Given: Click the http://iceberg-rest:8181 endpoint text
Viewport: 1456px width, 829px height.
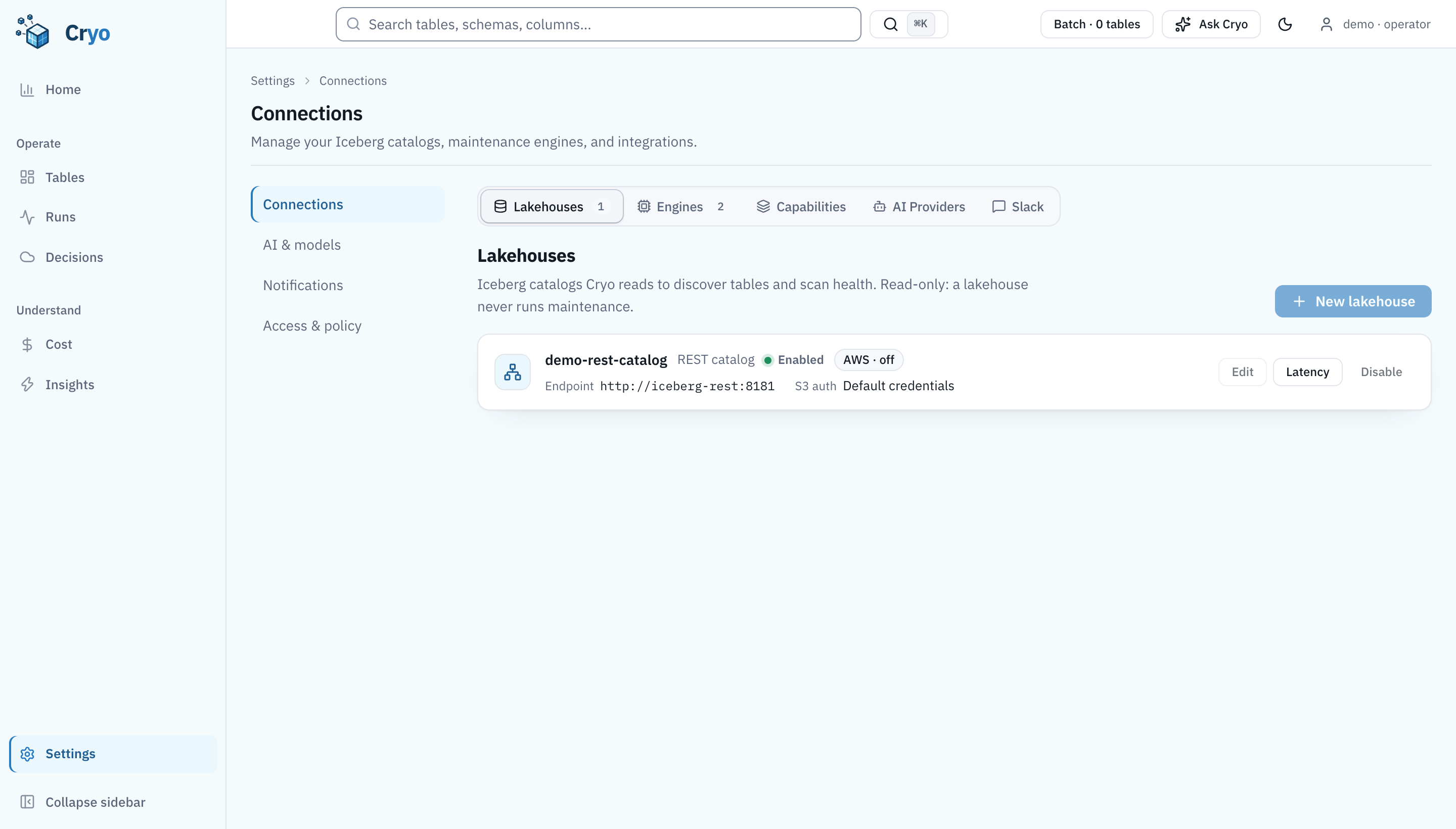Looking at the screenshot, I should (687, 386).
